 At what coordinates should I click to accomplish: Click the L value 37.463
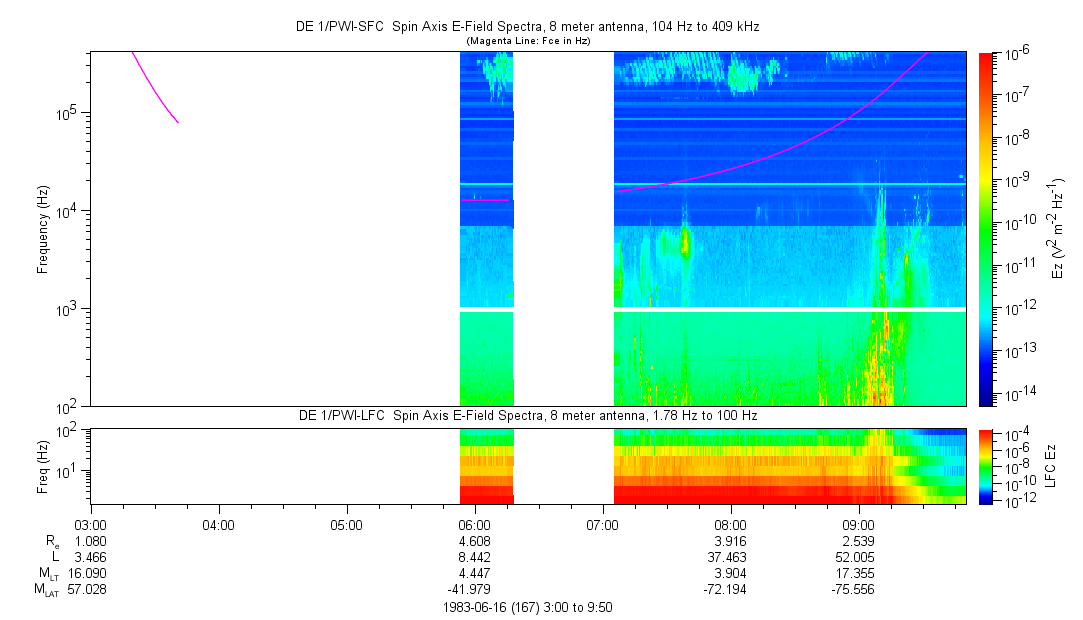(x=731, y=557)
